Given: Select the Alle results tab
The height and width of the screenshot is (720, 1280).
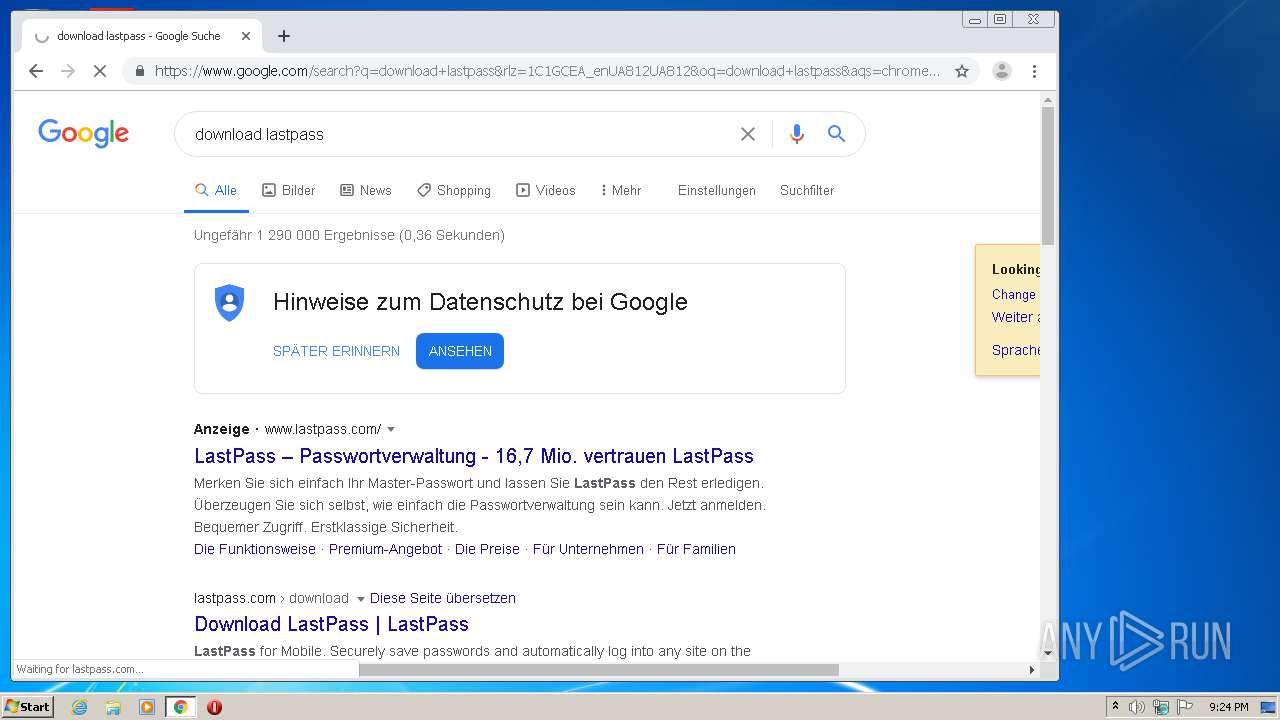Looking at the screenshot, I should point(216,190).
